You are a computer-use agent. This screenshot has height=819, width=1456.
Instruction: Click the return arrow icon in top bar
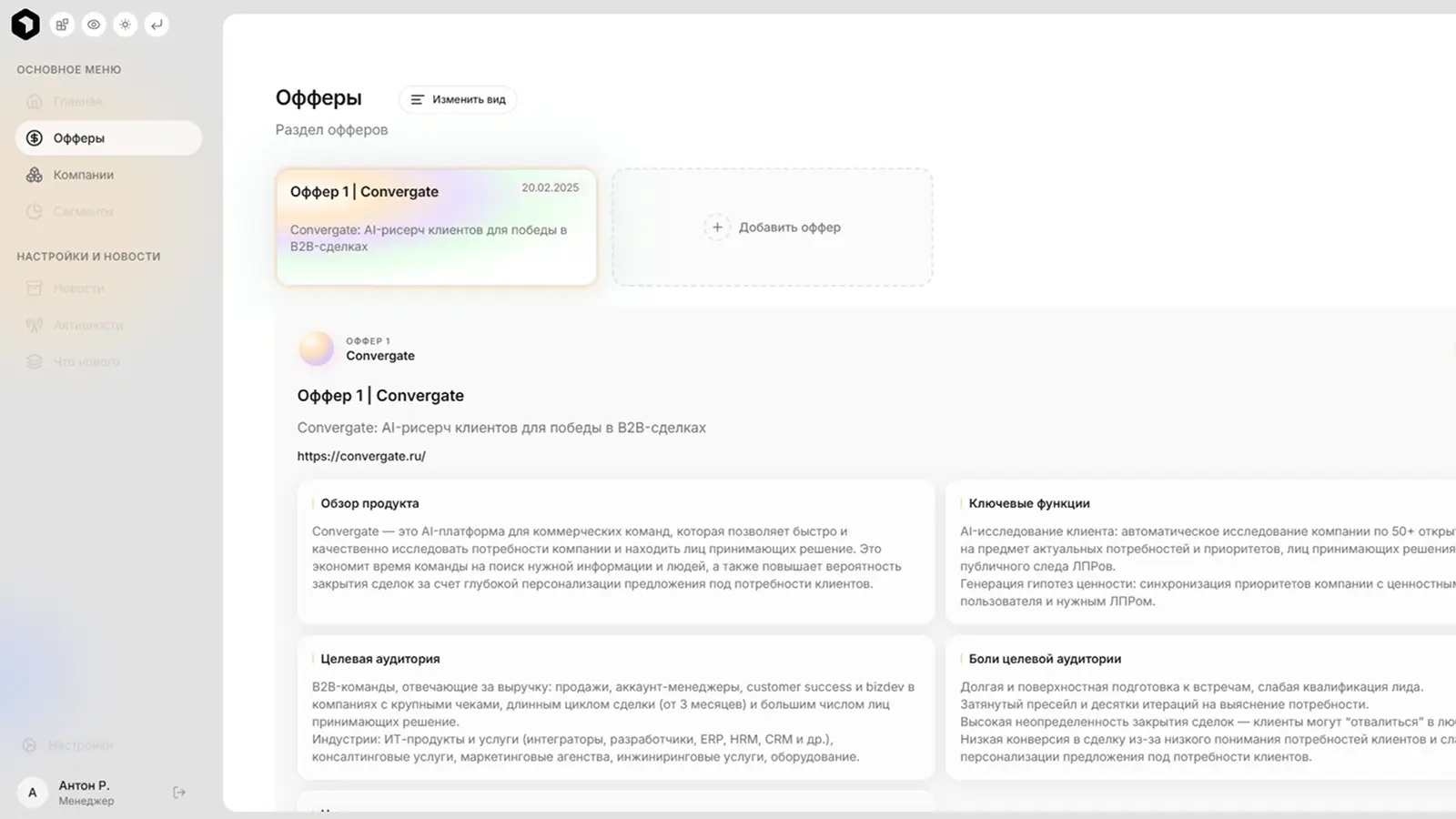tap(157, 25)
